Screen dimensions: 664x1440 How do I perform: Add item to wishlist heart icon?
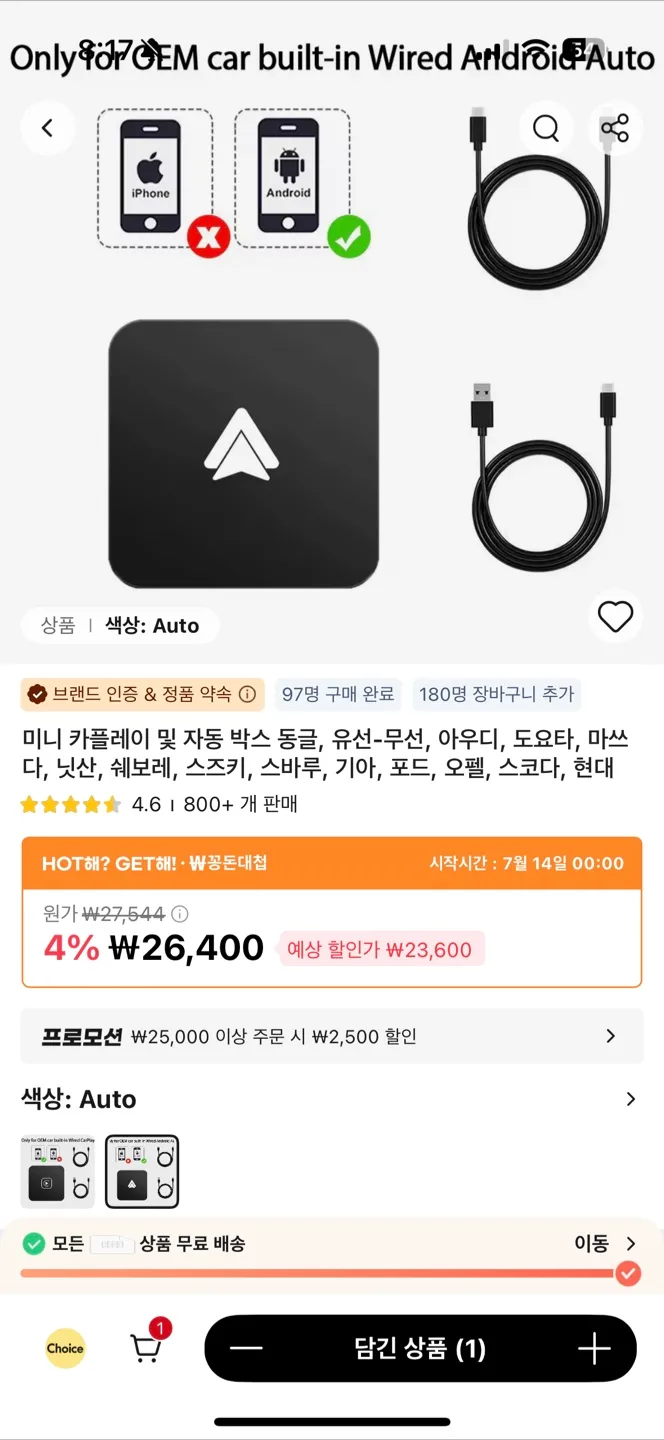615,617
